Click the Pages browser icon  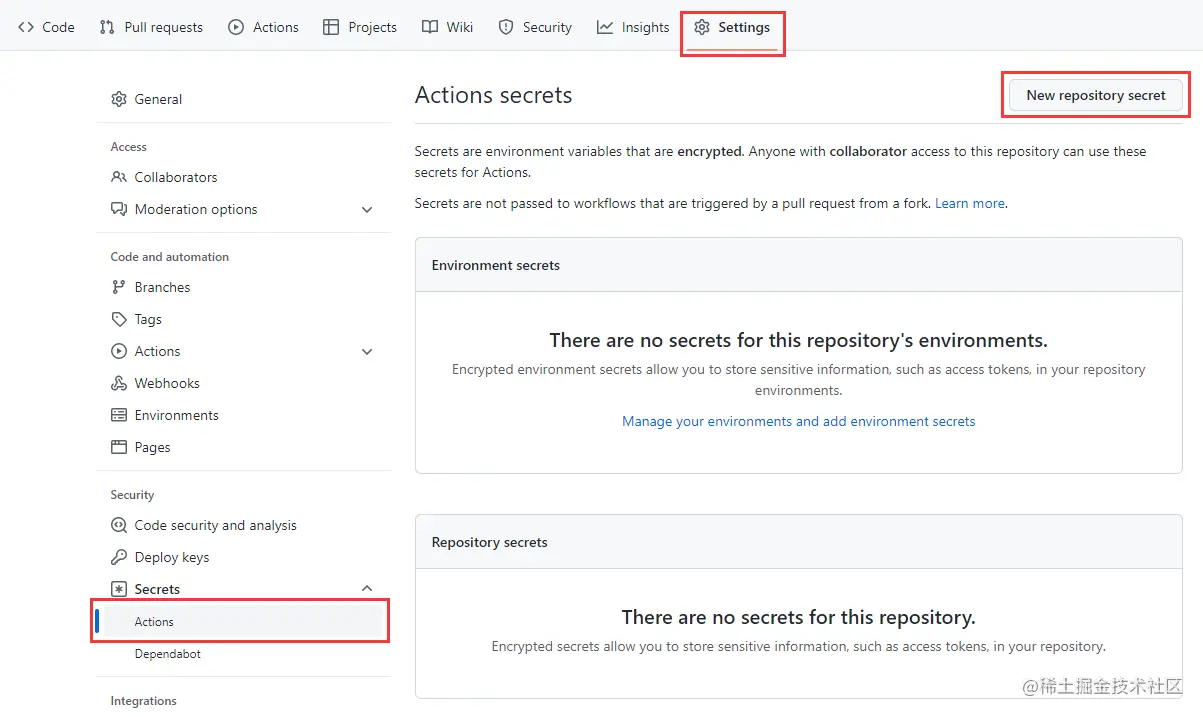[x=119, y=447]
